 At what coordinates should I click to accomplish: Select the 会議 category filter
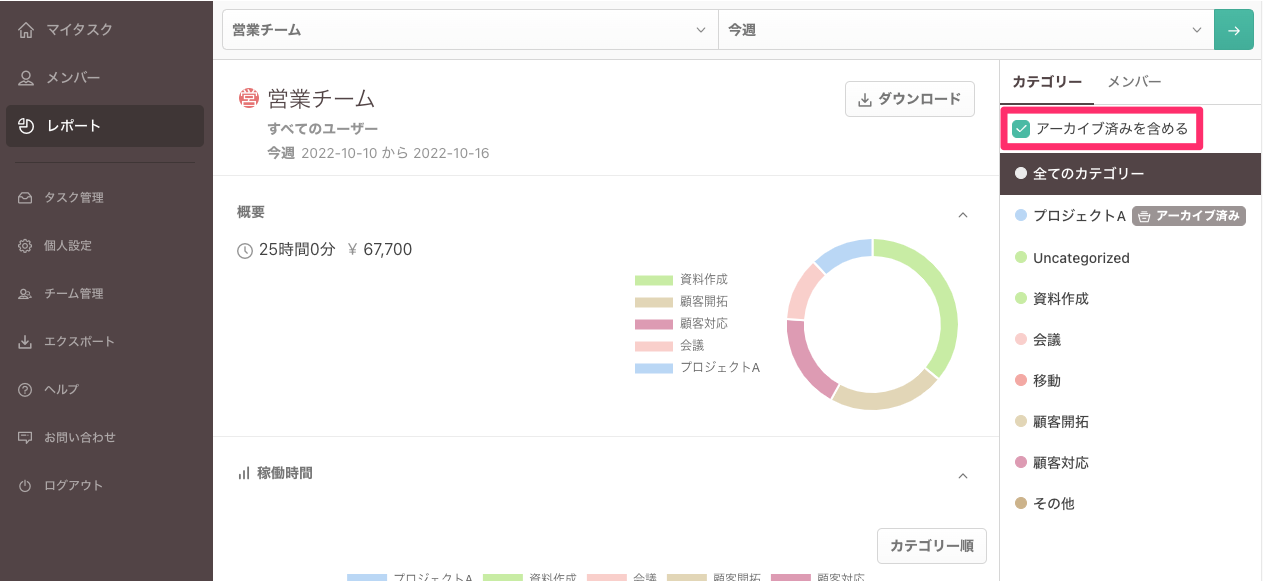[x=1046, y=339]
